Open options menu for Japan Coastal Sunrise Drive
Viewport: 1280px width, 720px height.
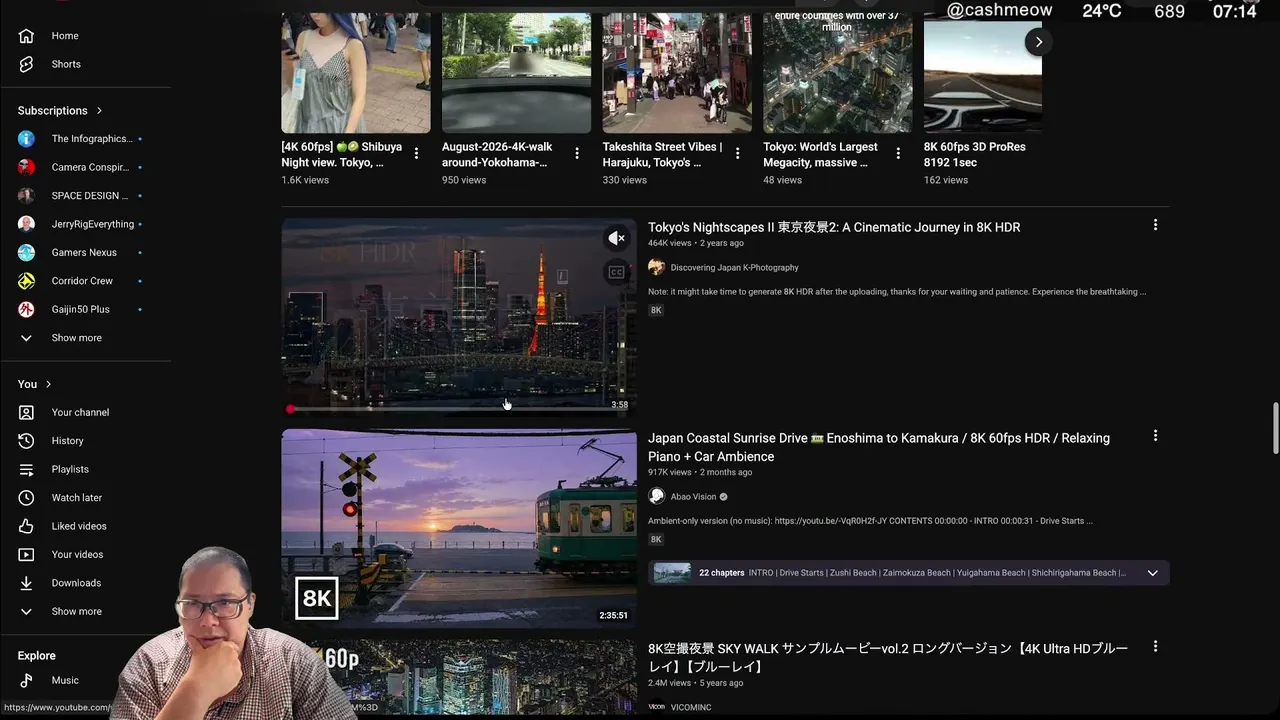(1155, 436)
